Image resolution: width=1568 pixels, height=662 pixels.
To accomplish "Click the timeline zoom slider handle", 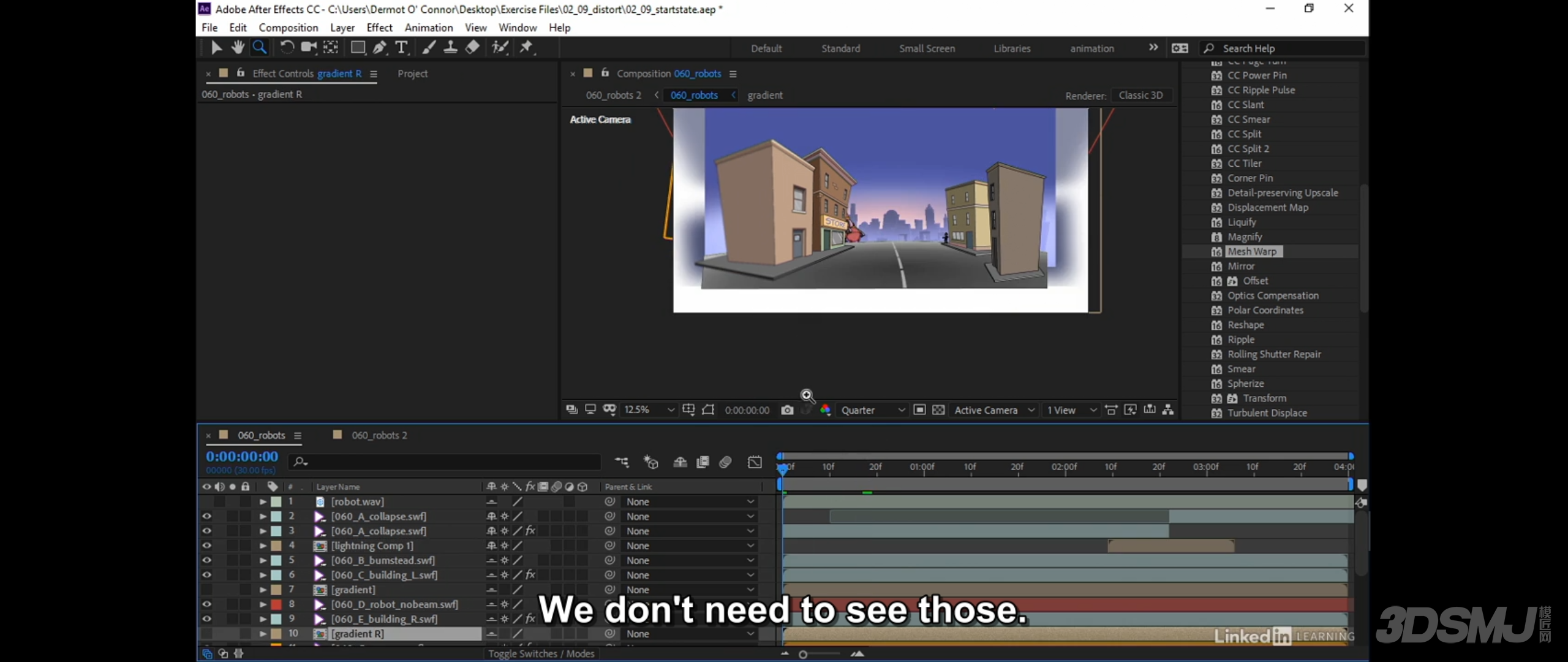I will 803,655.
